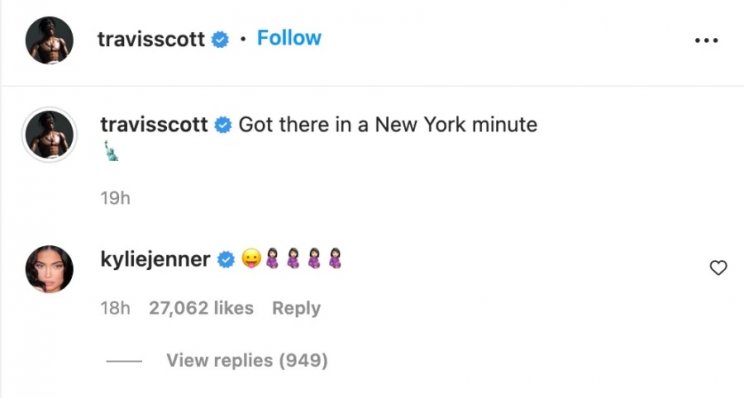Expand View replies (949)
The height and width of the screenshot is (398, 744).
pos(247,361)
